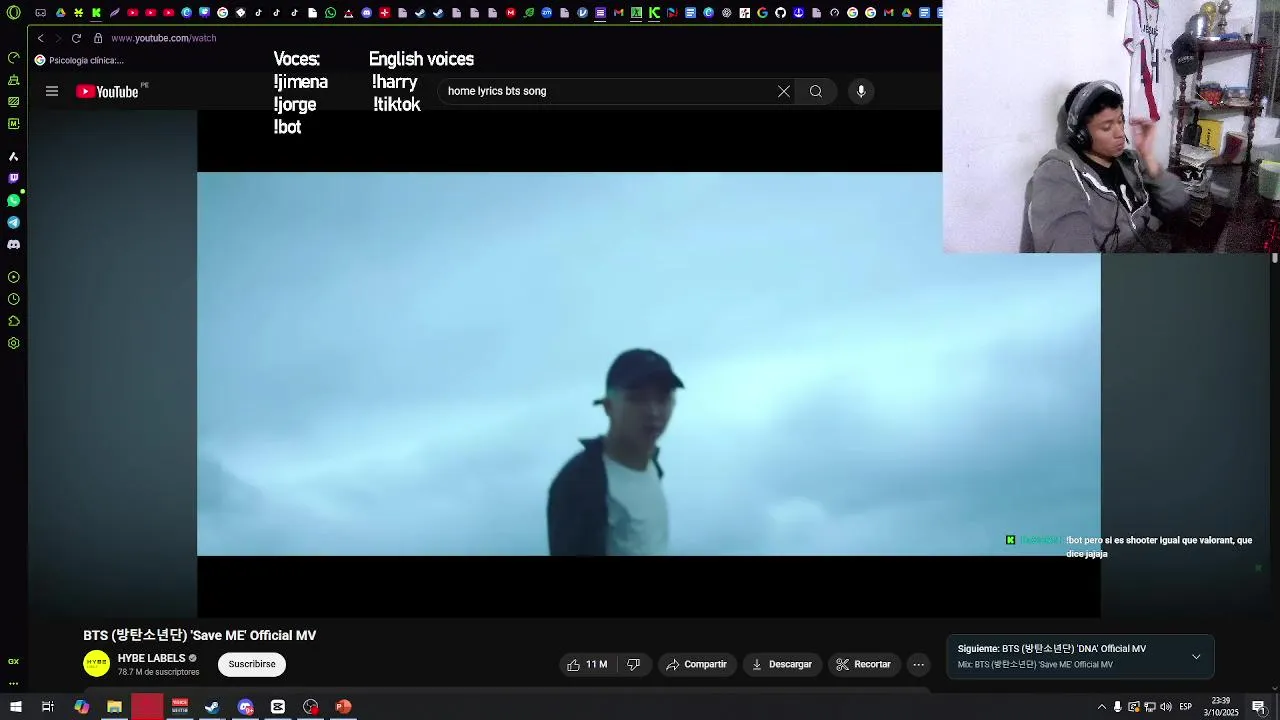Open the 'Psicologia clínica' bookmark
Viewport: 1280px width, 720px height.
[79, 60]
